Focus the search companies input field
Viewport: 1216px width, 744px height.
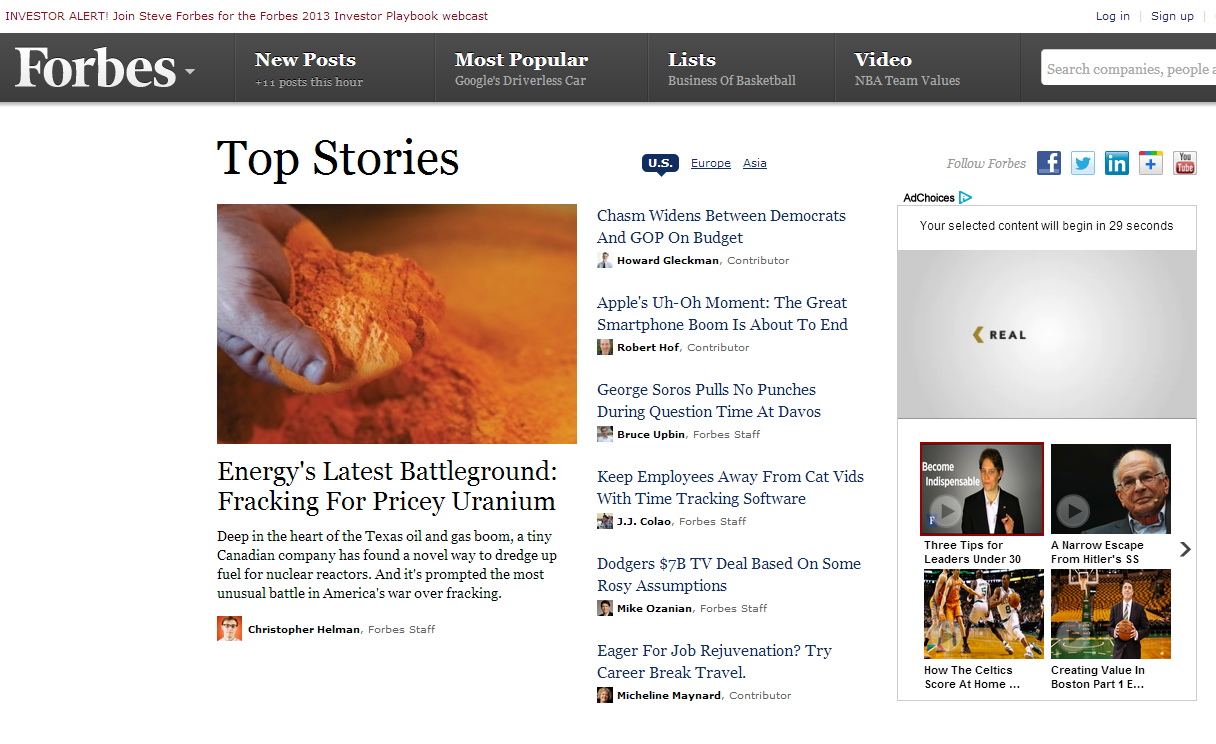1128,68
